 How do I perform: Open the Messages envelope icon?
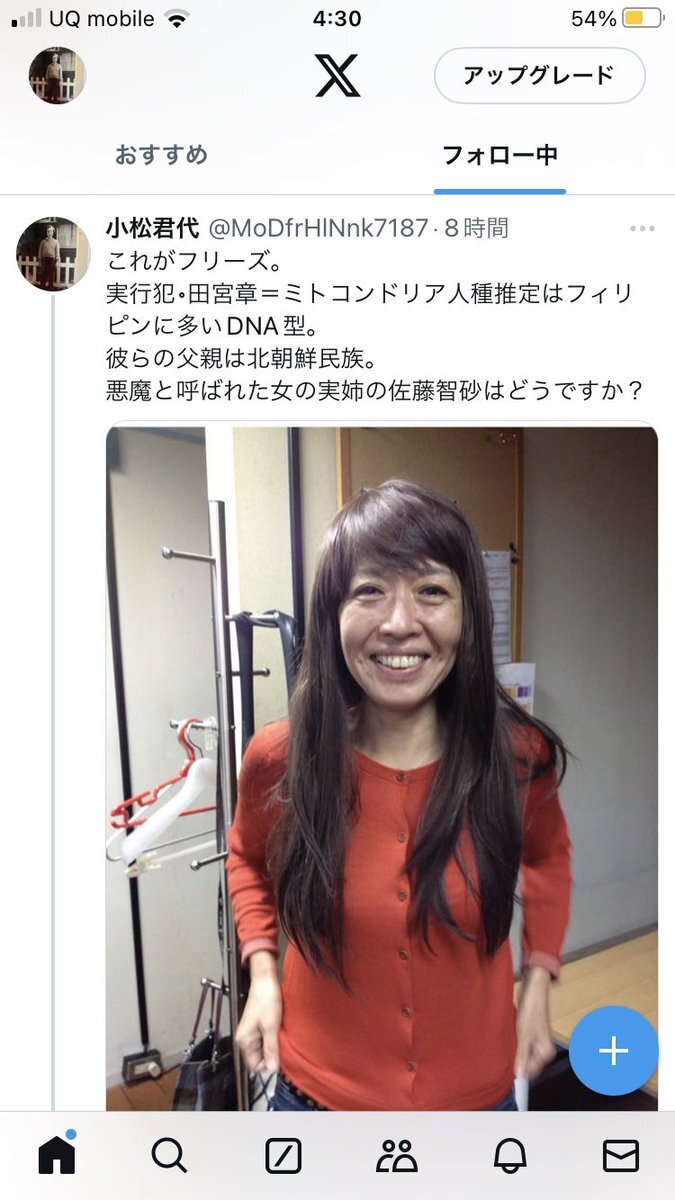tap(621, 1156)
